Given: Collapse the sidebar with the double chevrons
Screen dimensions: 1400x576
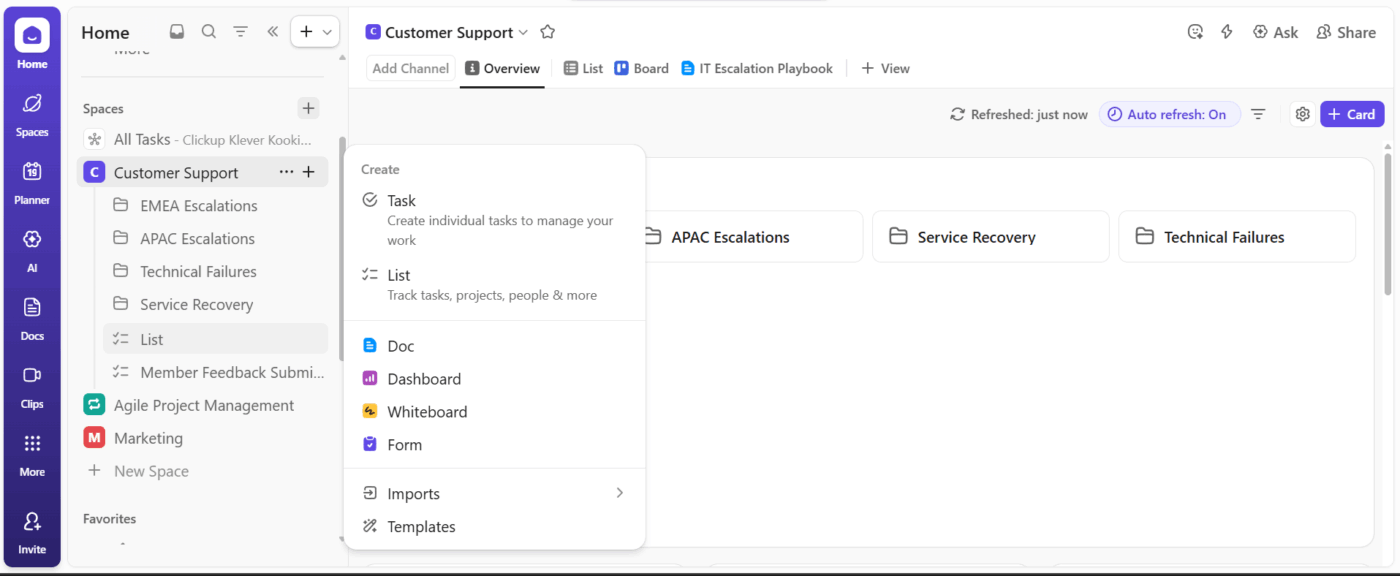Looking at the screenshot, I should (x=272, y=31).
